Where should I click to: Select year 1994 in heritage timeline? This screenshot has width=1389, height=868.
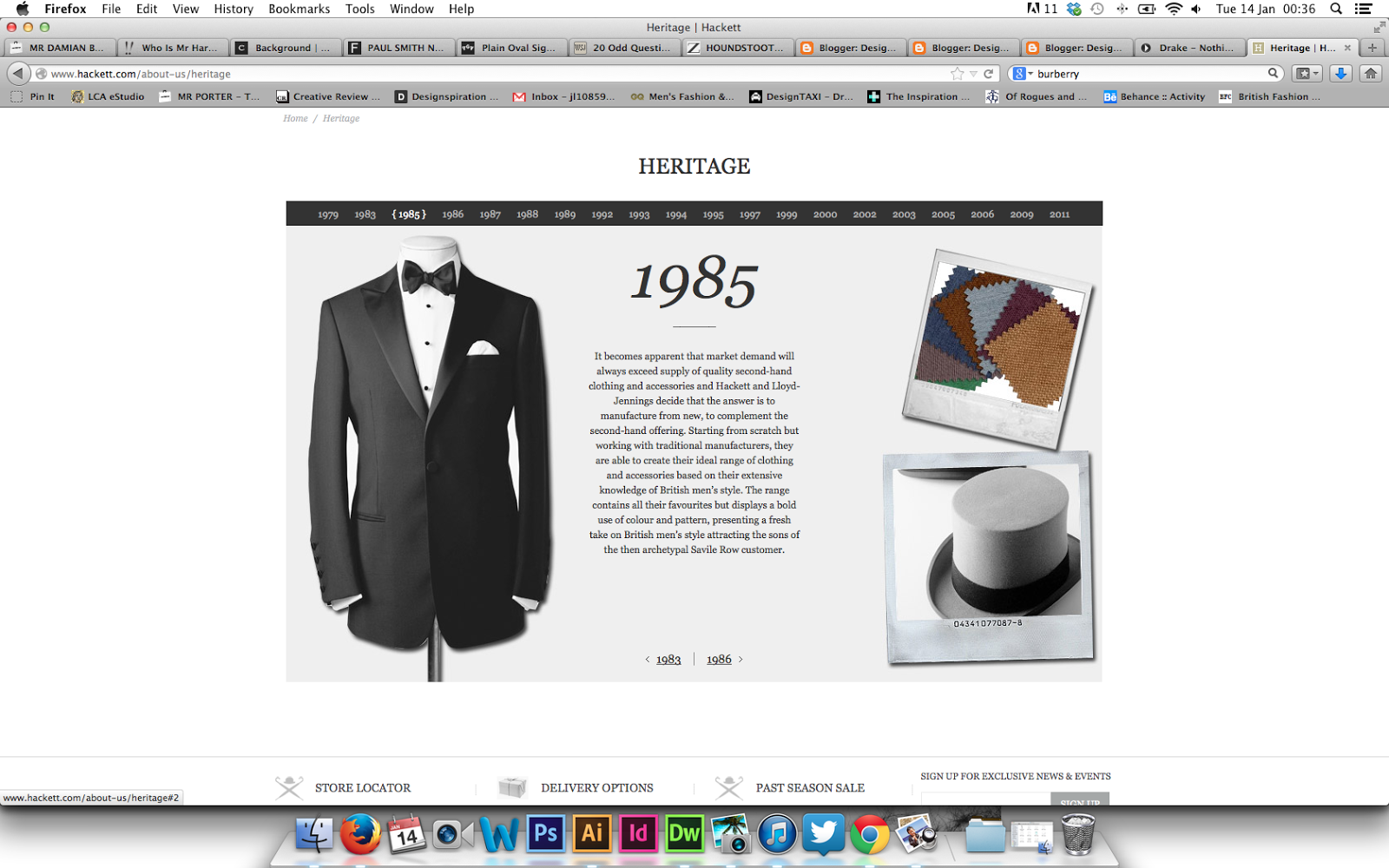click(676, 214)
